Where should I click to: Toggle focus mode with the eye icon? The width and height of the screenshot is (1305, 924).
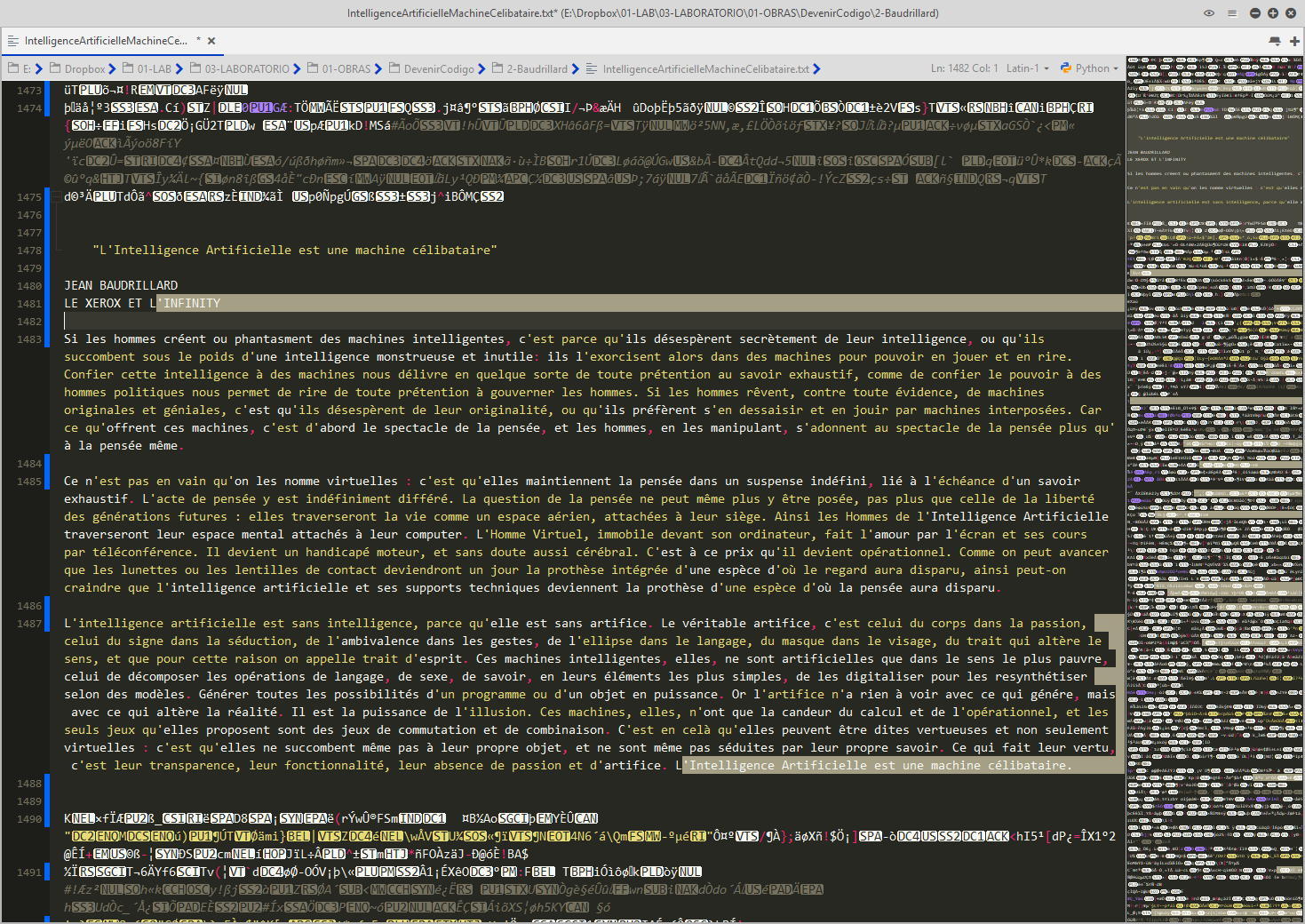[1208, 13]
